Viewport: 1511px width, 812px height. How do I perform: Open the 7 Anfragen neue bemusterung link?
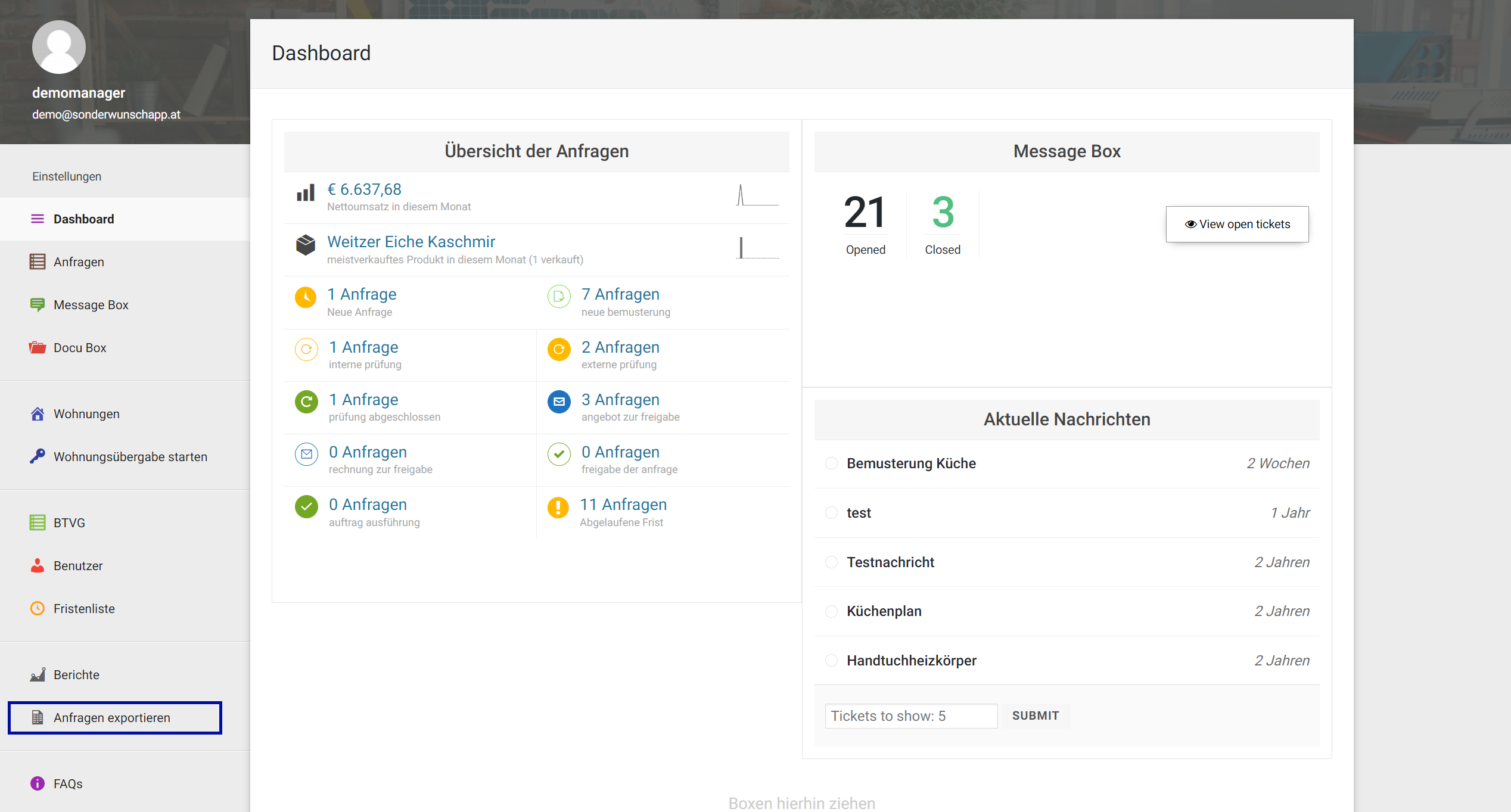620,294
